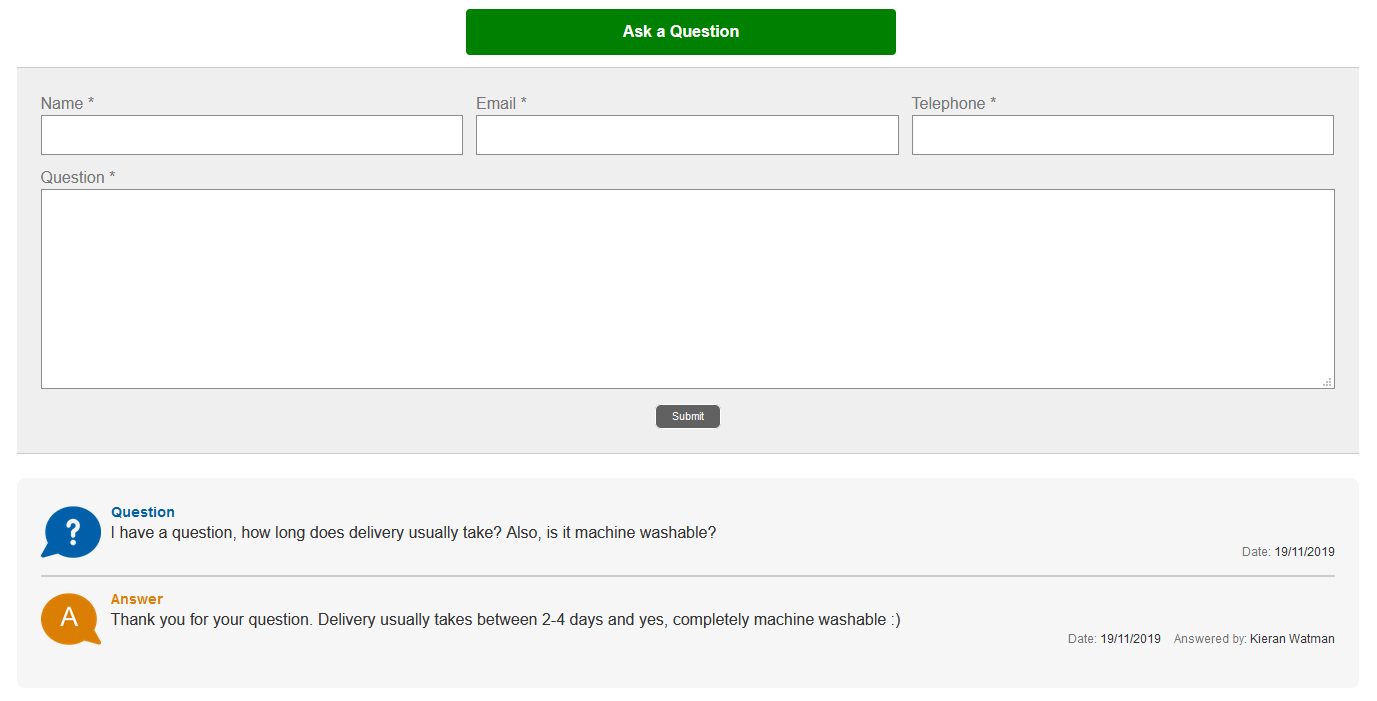Click inside the large Question textarea
Screen dimensions: 1377x701
pyautogui.click(x=687, y=288)
